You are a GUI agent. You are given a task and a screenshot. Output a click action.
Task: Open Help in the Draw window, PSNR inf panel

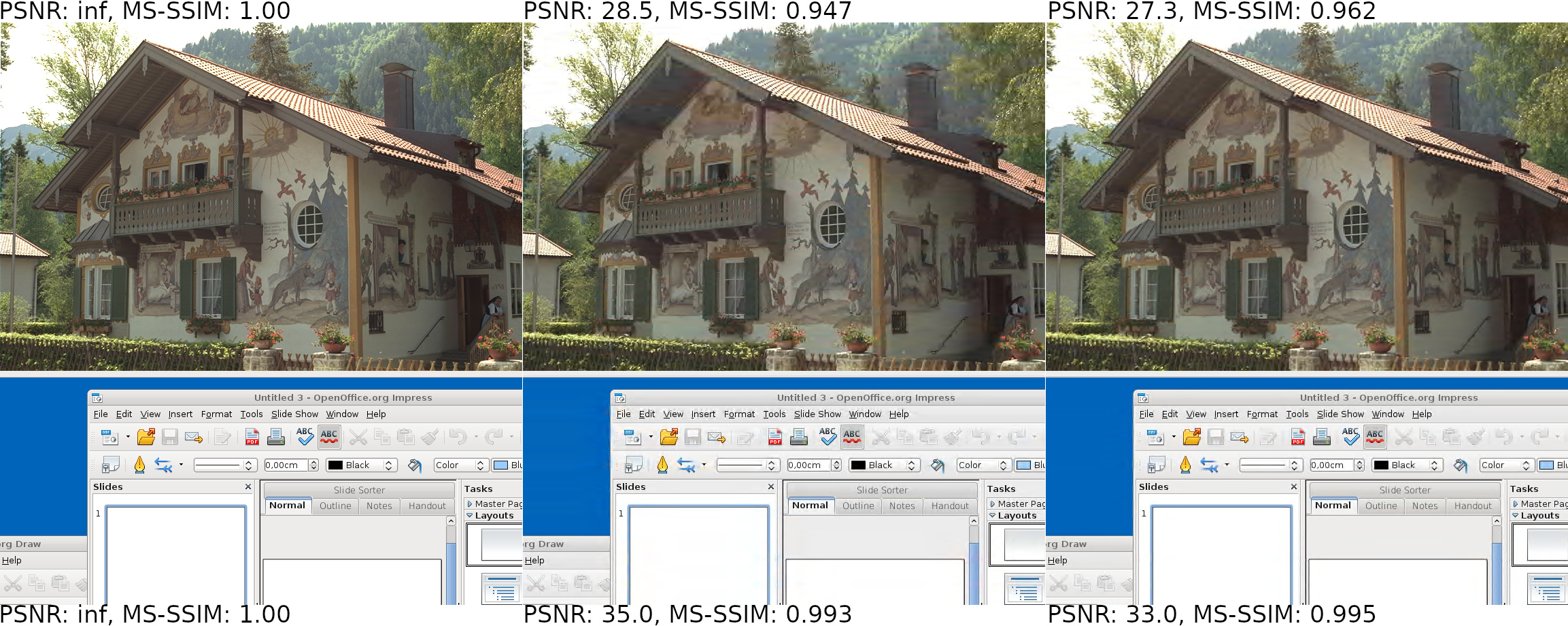coord(12,560)
